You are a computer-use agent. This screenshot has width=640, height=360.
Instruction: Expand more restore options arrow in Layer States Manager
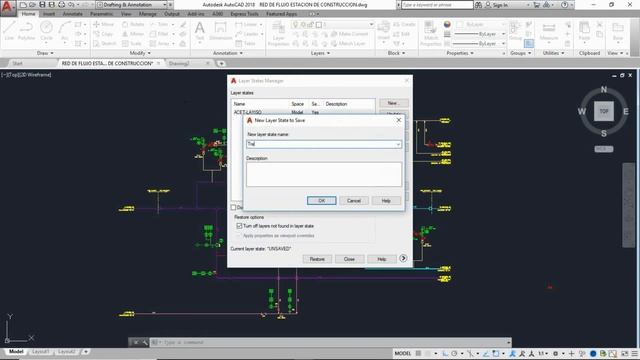403,258
